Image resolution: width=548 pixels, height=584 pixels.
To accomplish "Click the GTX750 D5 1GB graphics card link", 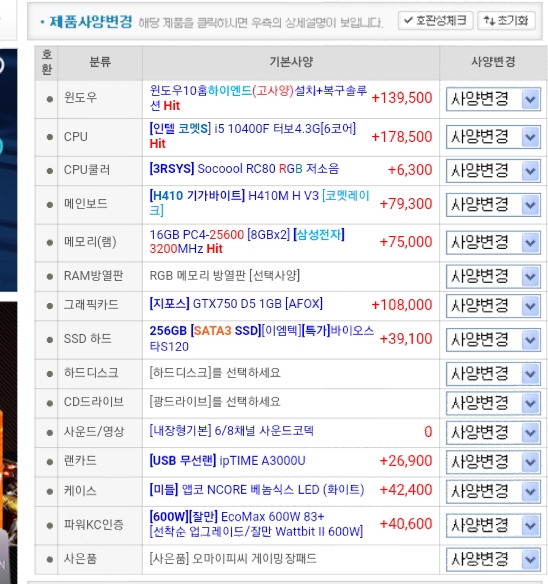I will (x=236, y=304).
